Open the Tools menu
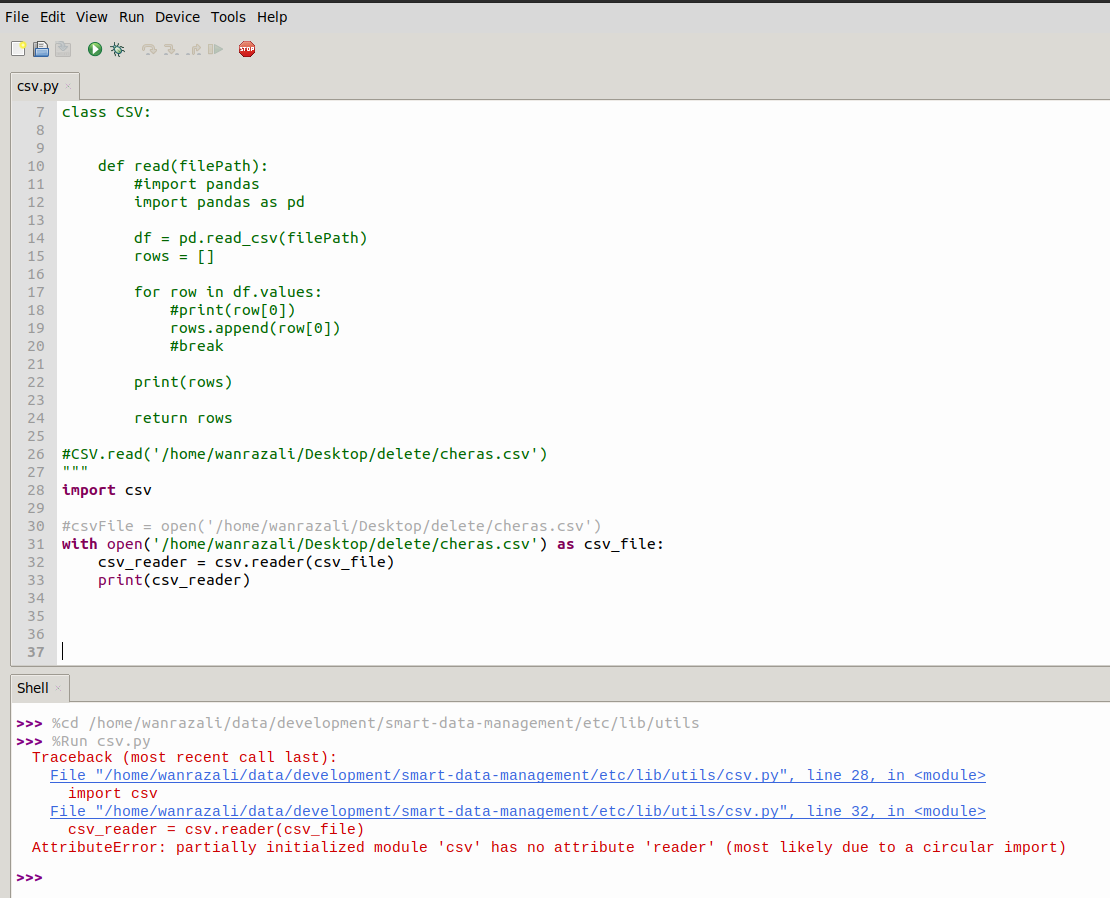The width and height of the screenshot is (1110, 898). click(x=228, y=16)
